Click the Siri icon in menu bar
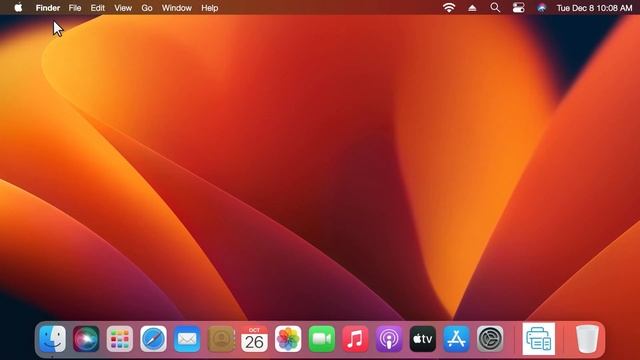 coord(542,8)
